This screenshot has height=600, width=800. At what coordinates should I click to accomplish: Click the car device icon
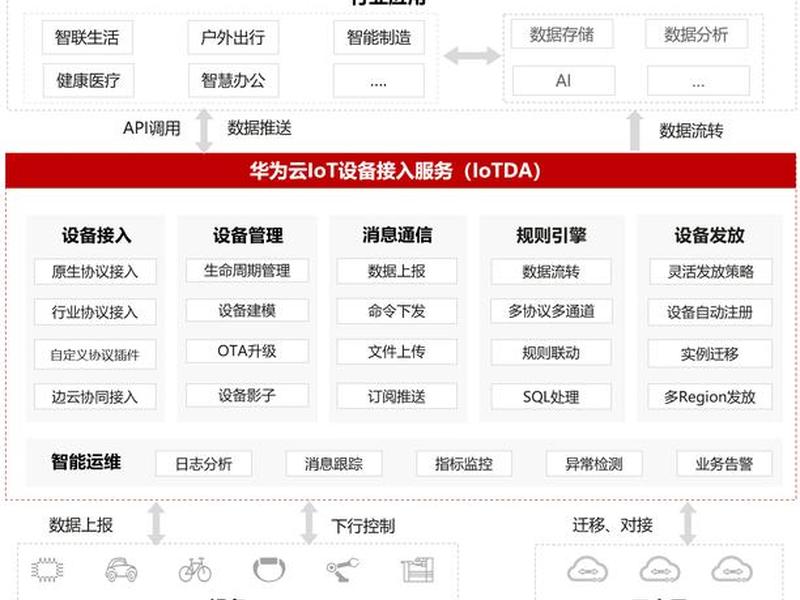[121, 570]
